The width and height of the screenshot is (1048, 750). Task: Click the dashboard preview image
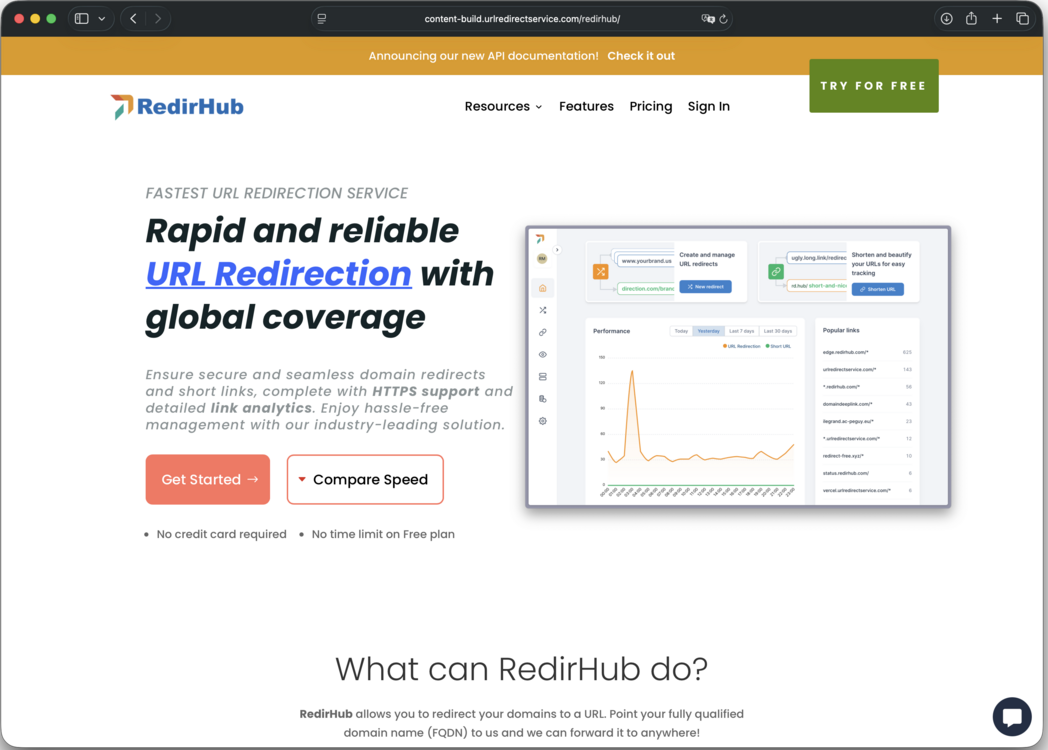tap(738, 366)
